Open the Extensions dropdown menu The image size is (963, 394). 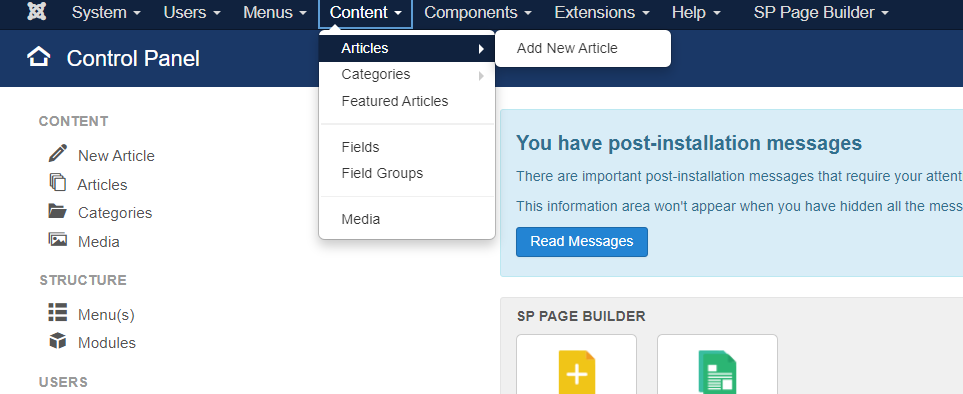[602, 12]
